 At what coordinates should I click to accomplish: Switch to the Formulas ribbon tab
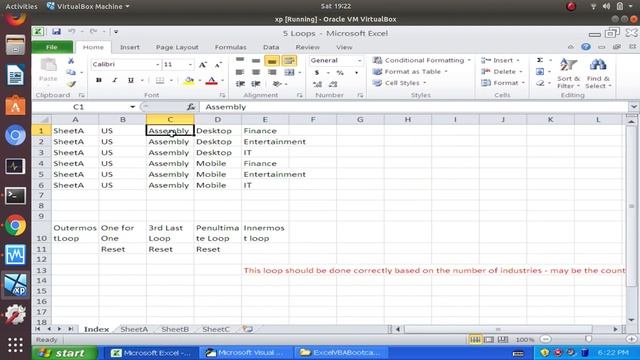click(231, 47)
